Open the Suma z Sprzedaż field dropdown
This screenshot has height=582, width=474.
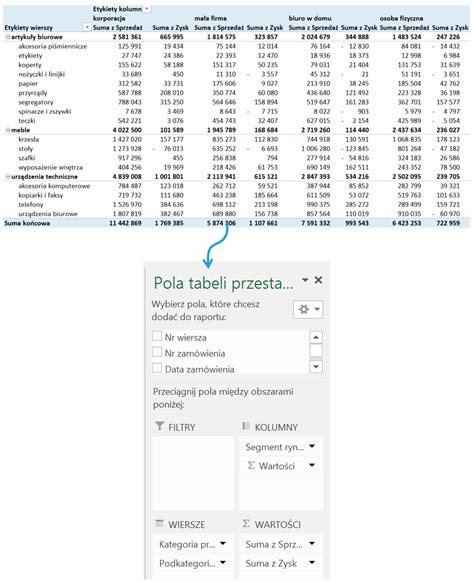pos(312,544)
